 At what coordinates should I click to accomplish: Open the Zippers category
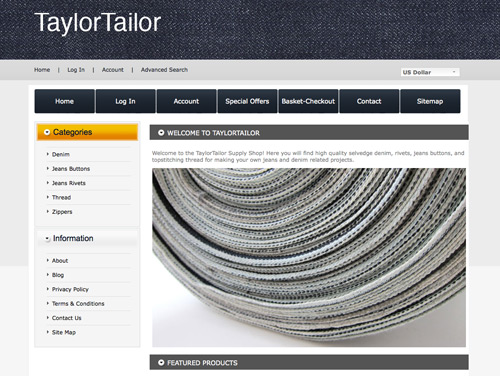[62, 212]
